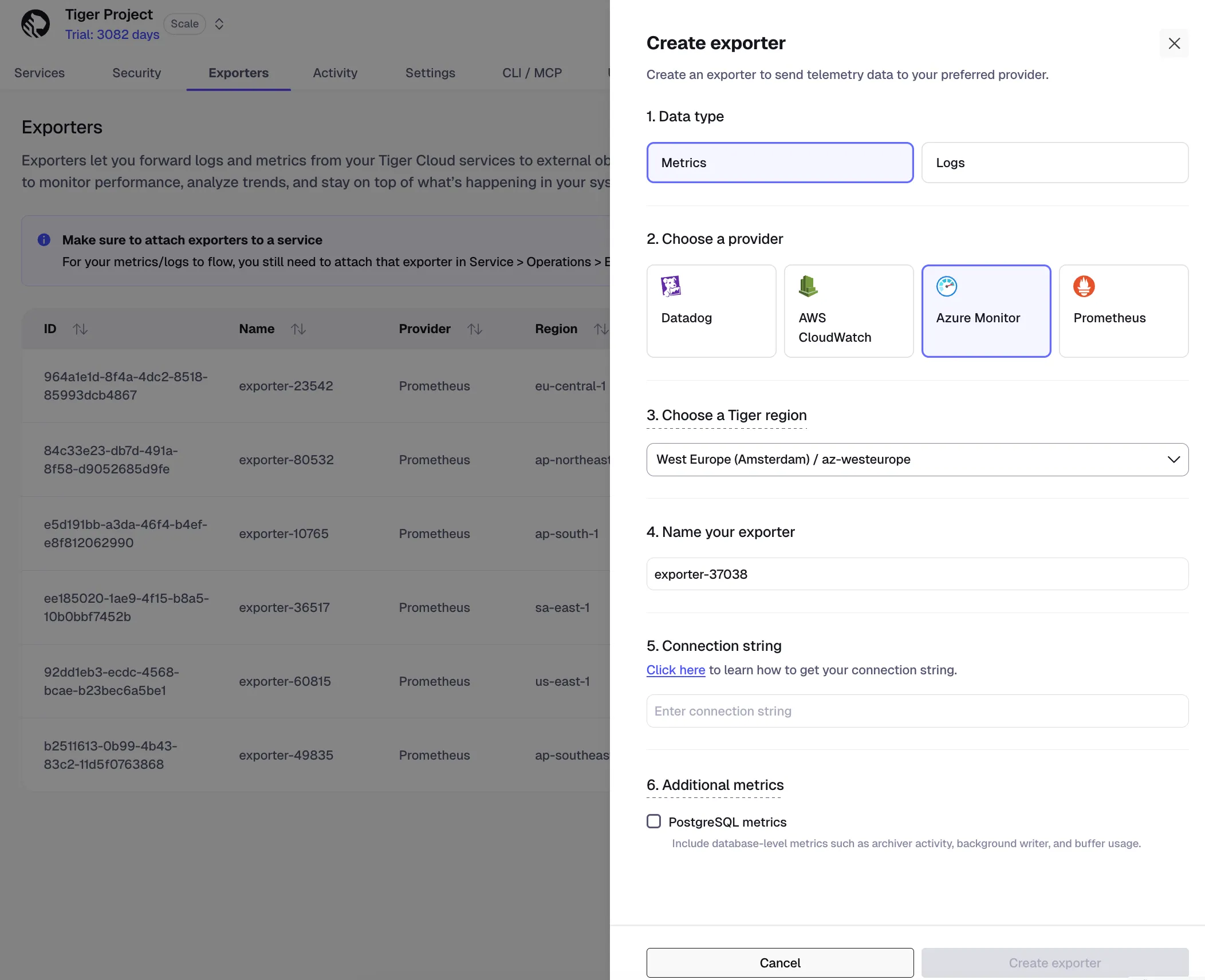Enable the PostgreSQL metrics checkbox
Viewport: 1205px width, 980px height.
(x=654, y=821)
